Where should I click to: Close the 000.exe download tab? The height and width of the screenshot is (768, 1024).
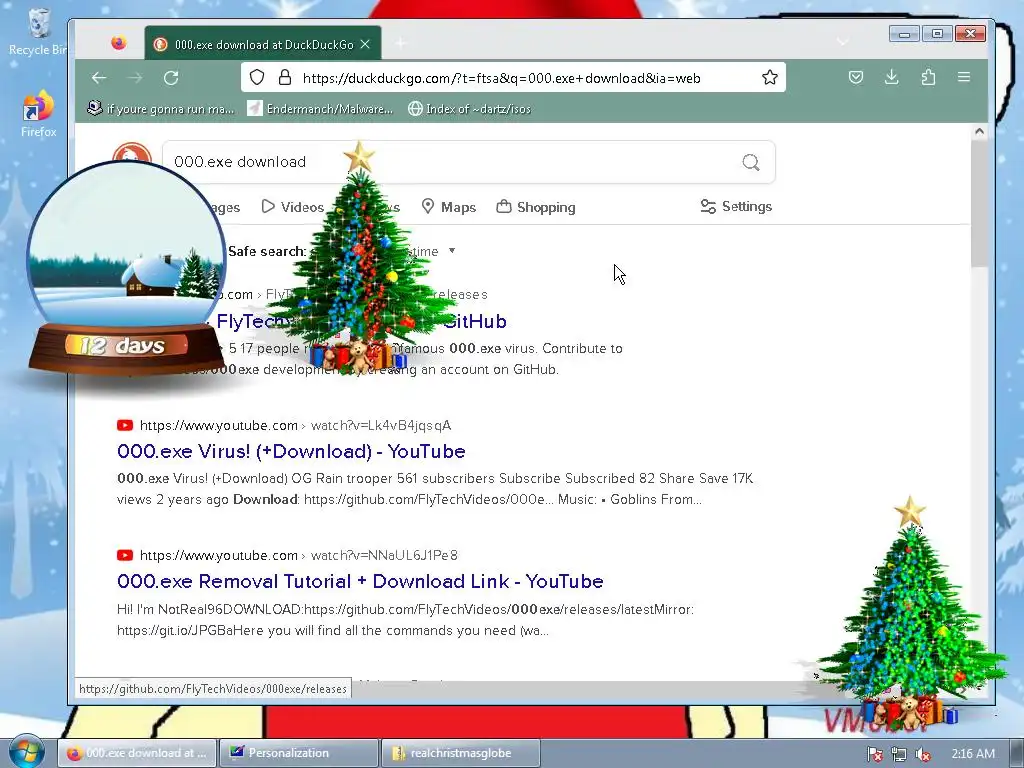pyautogui.click(x=365, y=44)
